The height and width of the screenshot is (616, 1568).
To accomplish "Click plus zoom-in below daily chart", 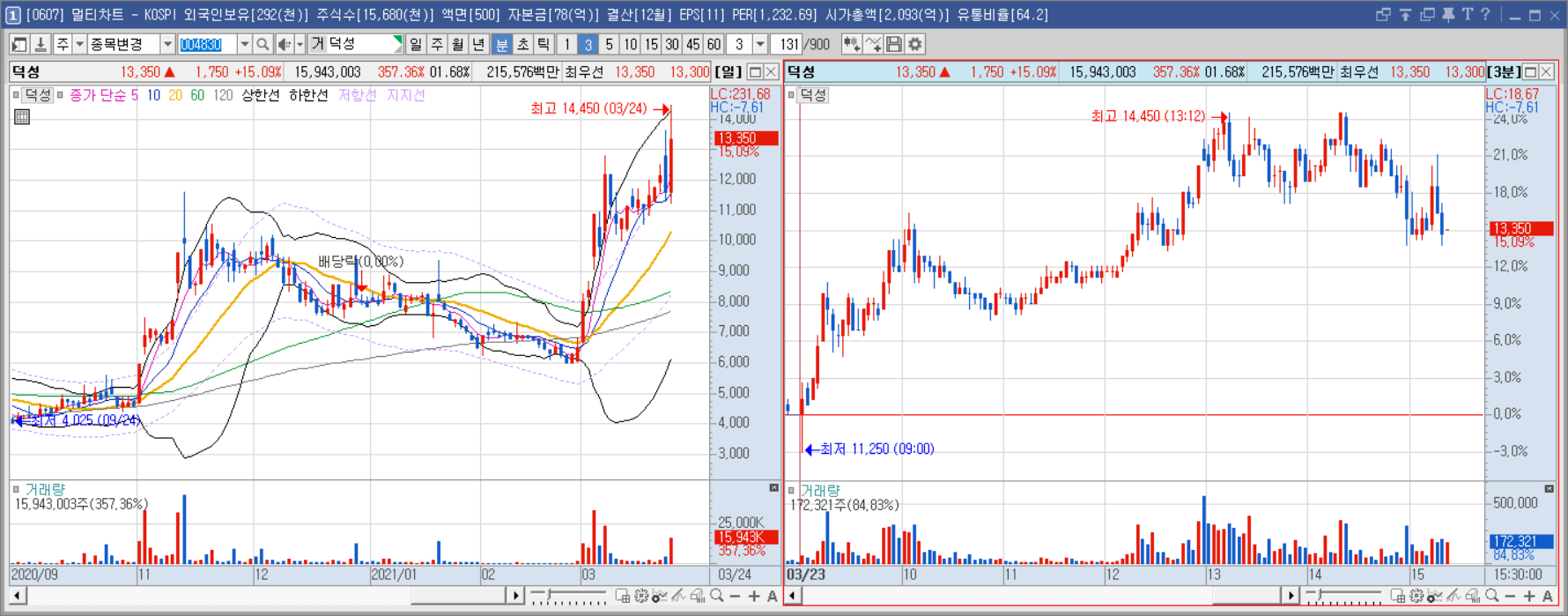I will pos(754,597).
